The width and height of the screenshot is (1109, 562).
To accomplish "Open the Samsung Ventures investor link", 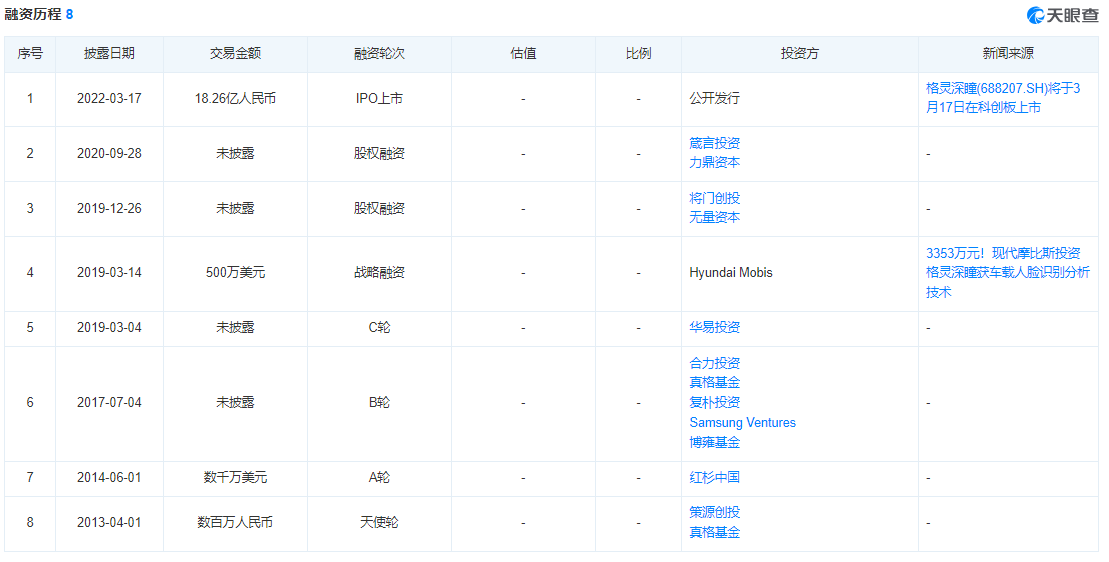I will pos(743,423).
